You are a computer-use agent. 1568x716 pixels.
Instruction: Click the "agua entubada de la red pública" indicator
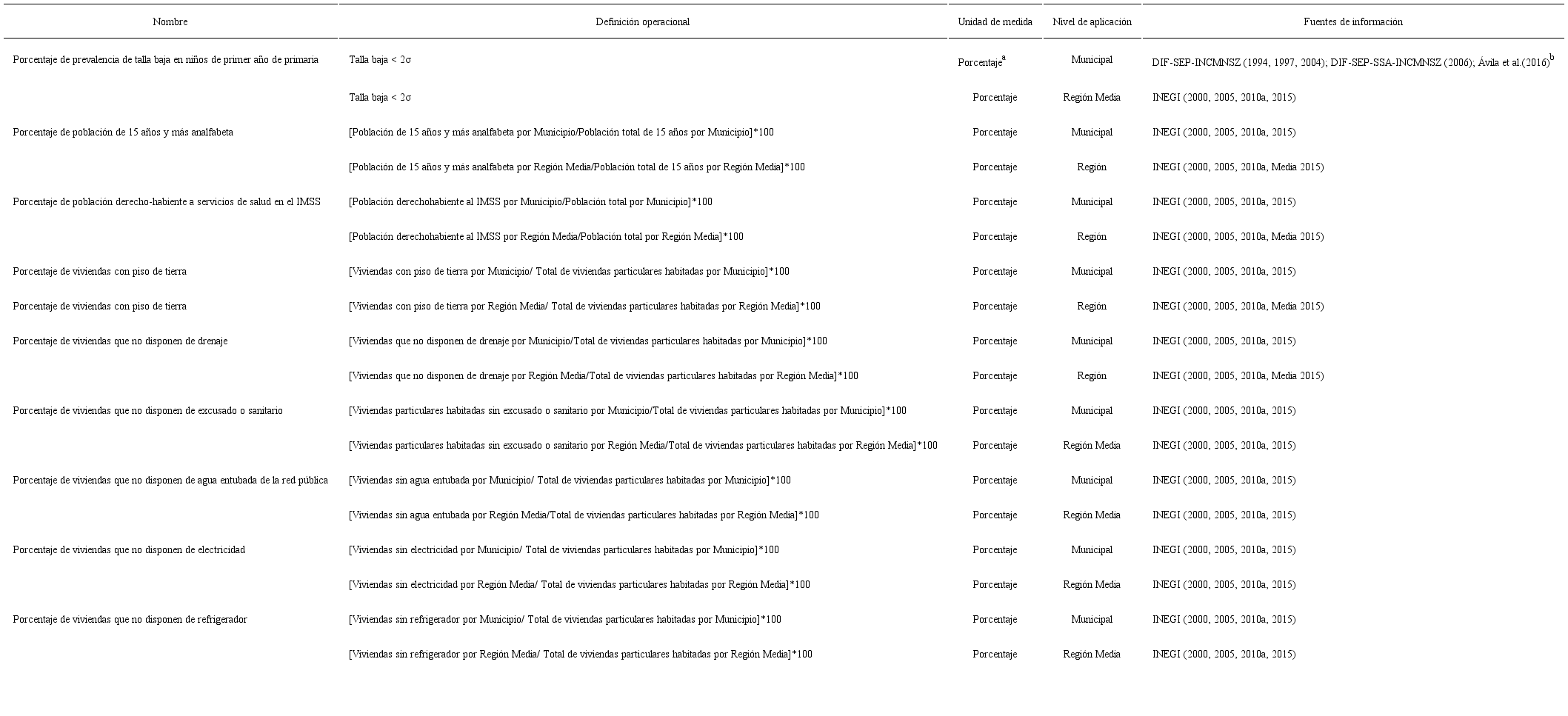[x=170, y=481]
